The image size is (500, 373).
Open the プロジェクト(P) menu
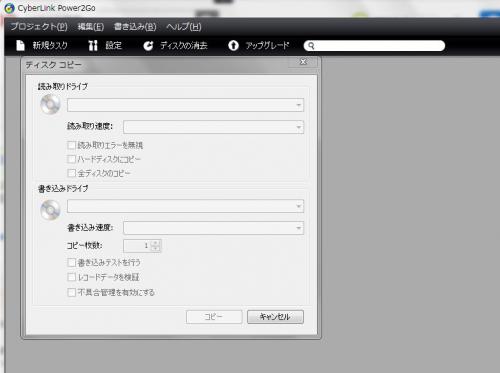coord(39,26)
